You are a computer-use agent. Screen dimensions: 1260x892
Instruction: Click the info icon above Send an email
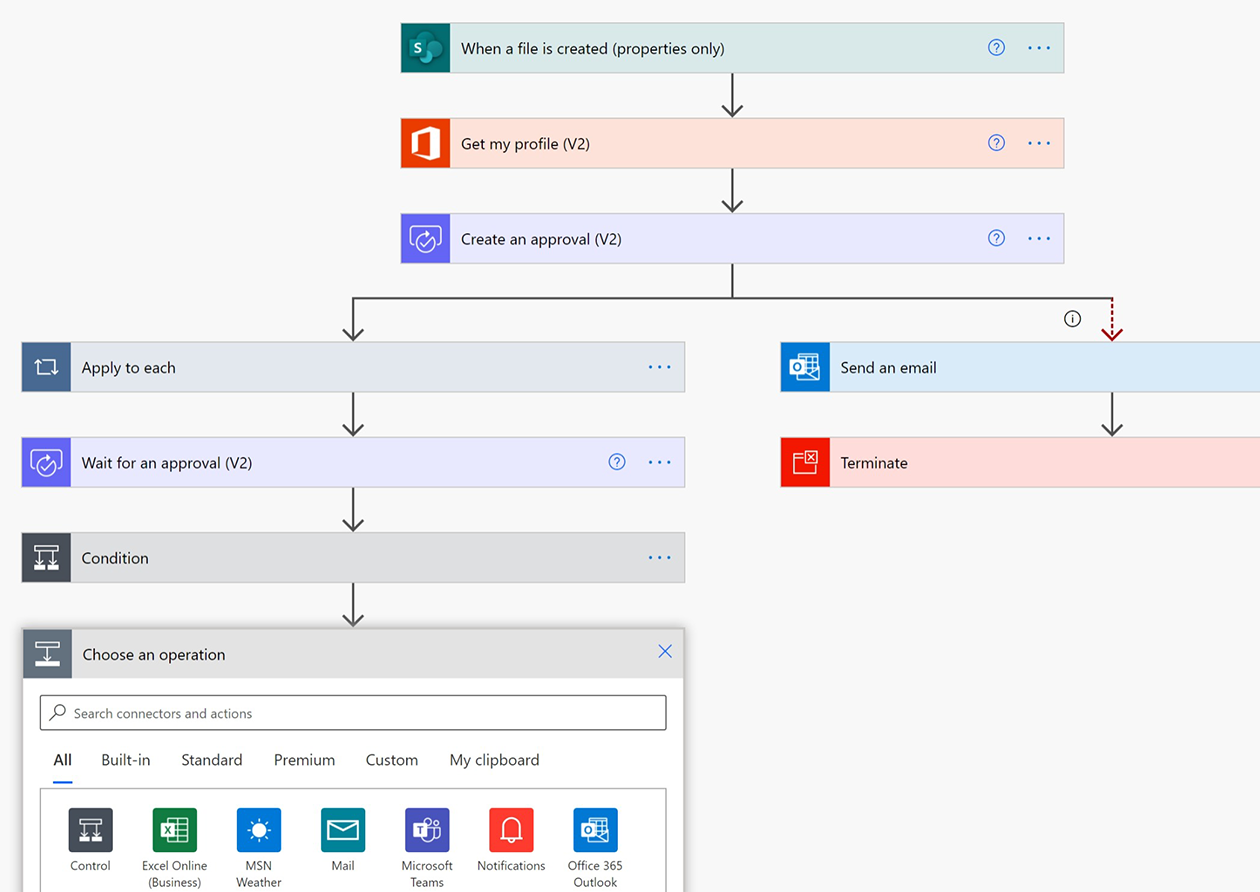[x=1073, y=319]
